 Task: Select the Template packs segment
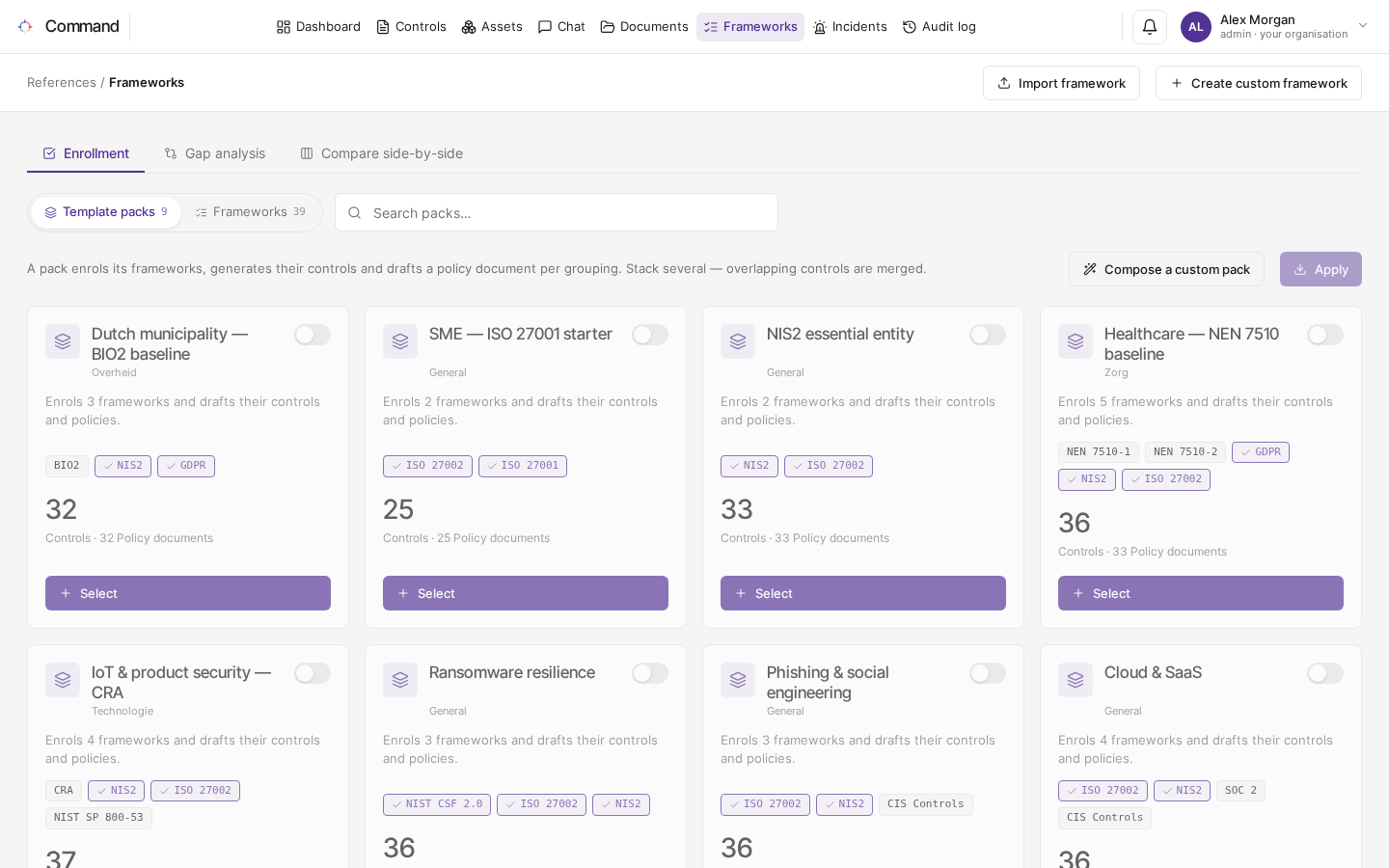pyautogui.click(x=106, y=212)
